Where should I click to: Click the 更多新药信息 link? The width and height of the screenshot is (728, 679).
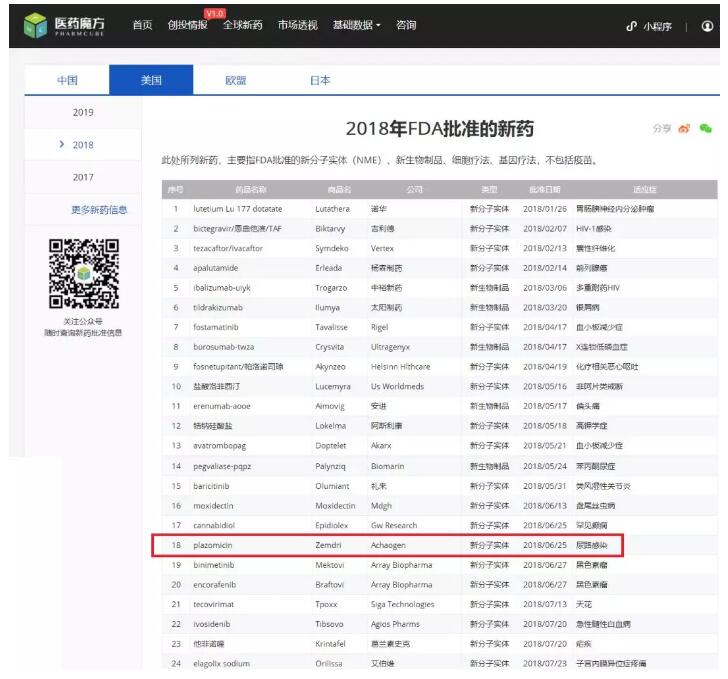coord(99,210)
